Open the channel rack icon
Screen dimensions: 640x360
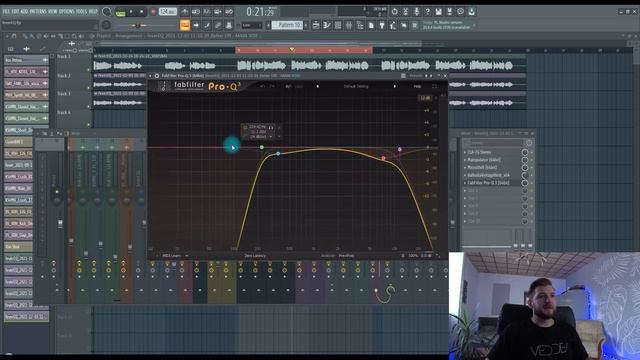338,25
